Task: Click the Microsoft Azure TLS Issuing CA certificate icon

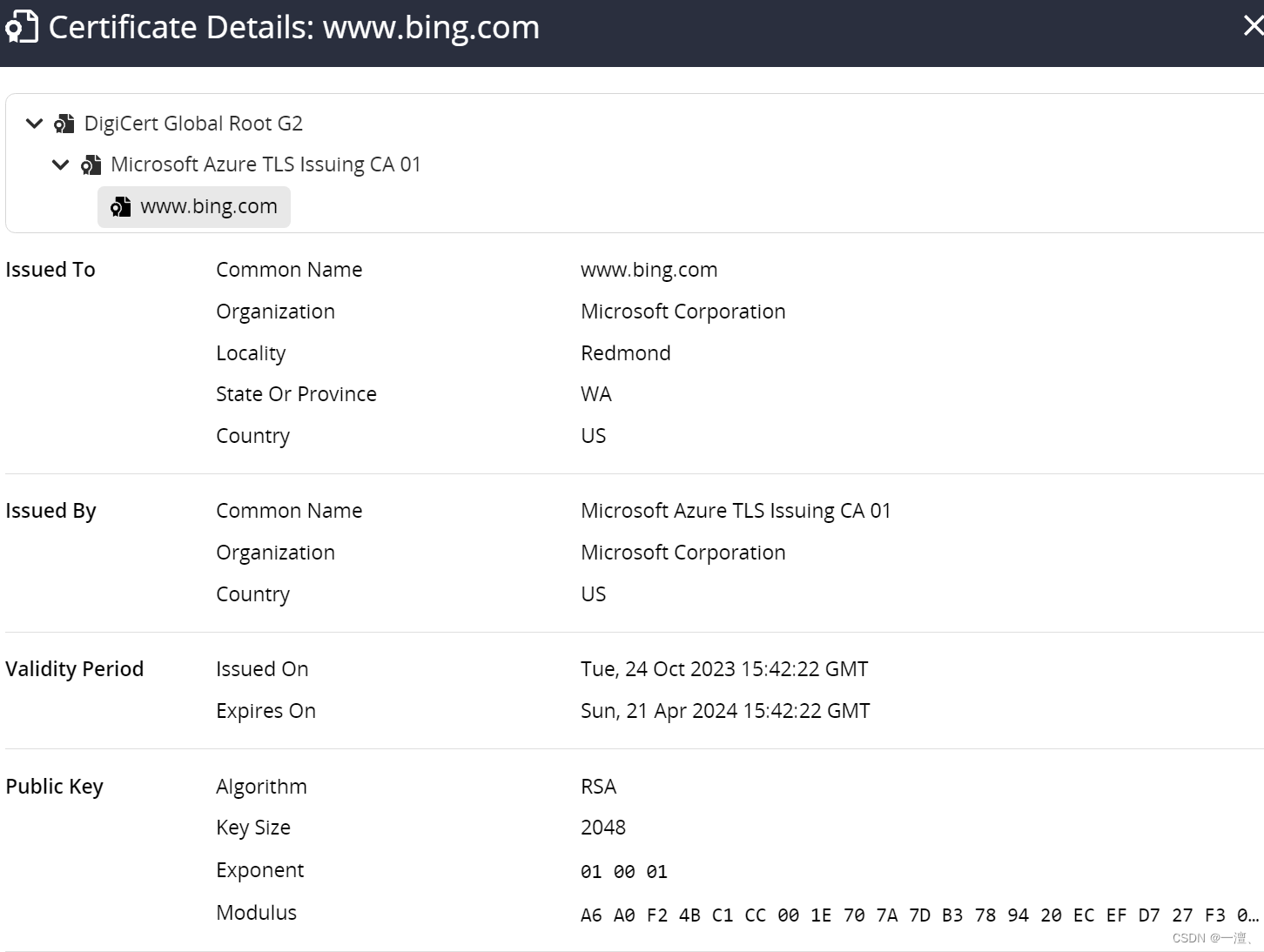Action: (91, 164)
